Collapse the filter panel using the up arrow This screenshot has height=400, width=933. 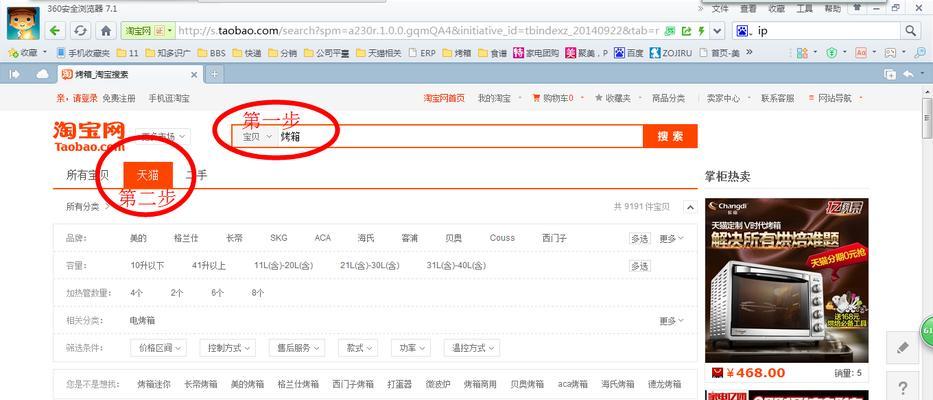pyautogui.click(x=690, y=207)
